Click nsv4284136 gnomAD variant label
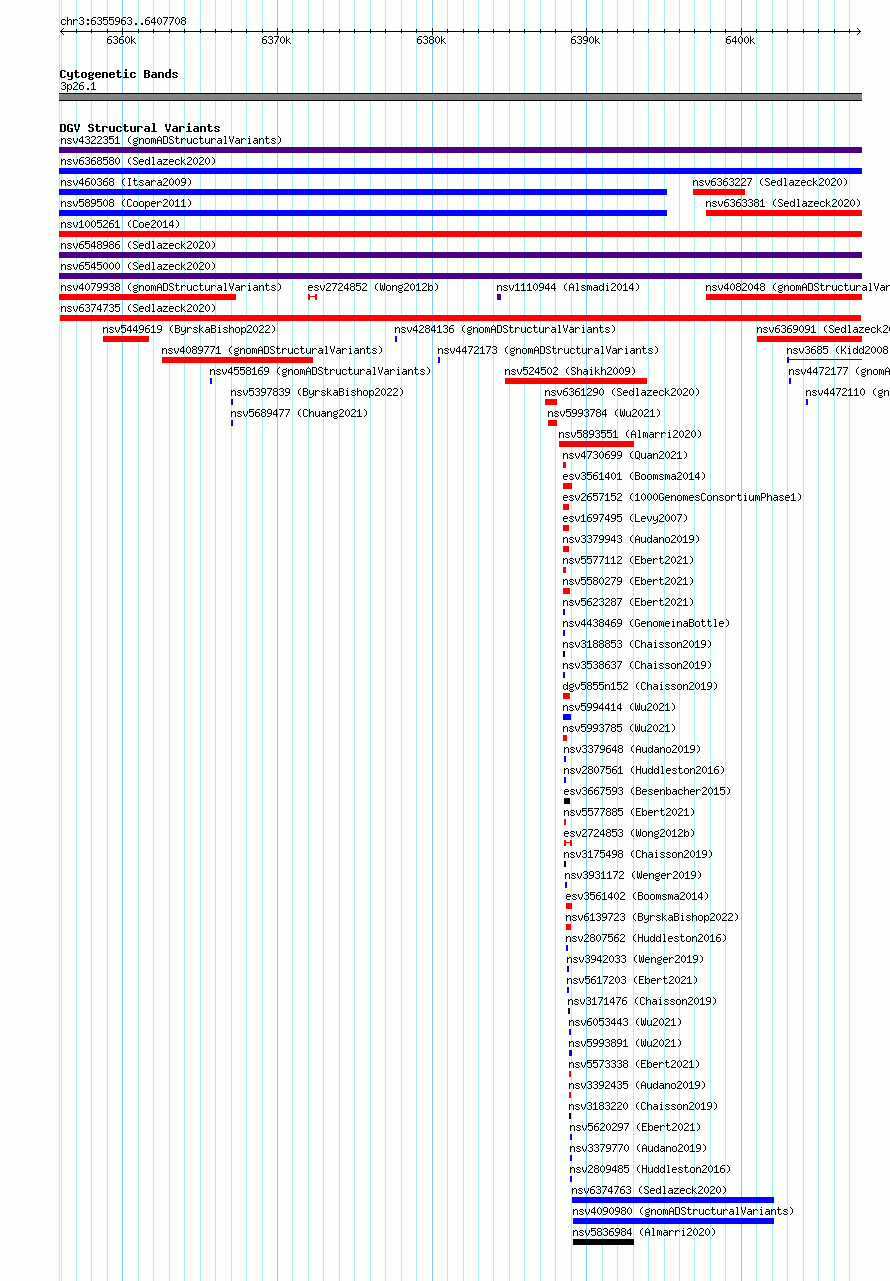 click(x=505, y=329)
